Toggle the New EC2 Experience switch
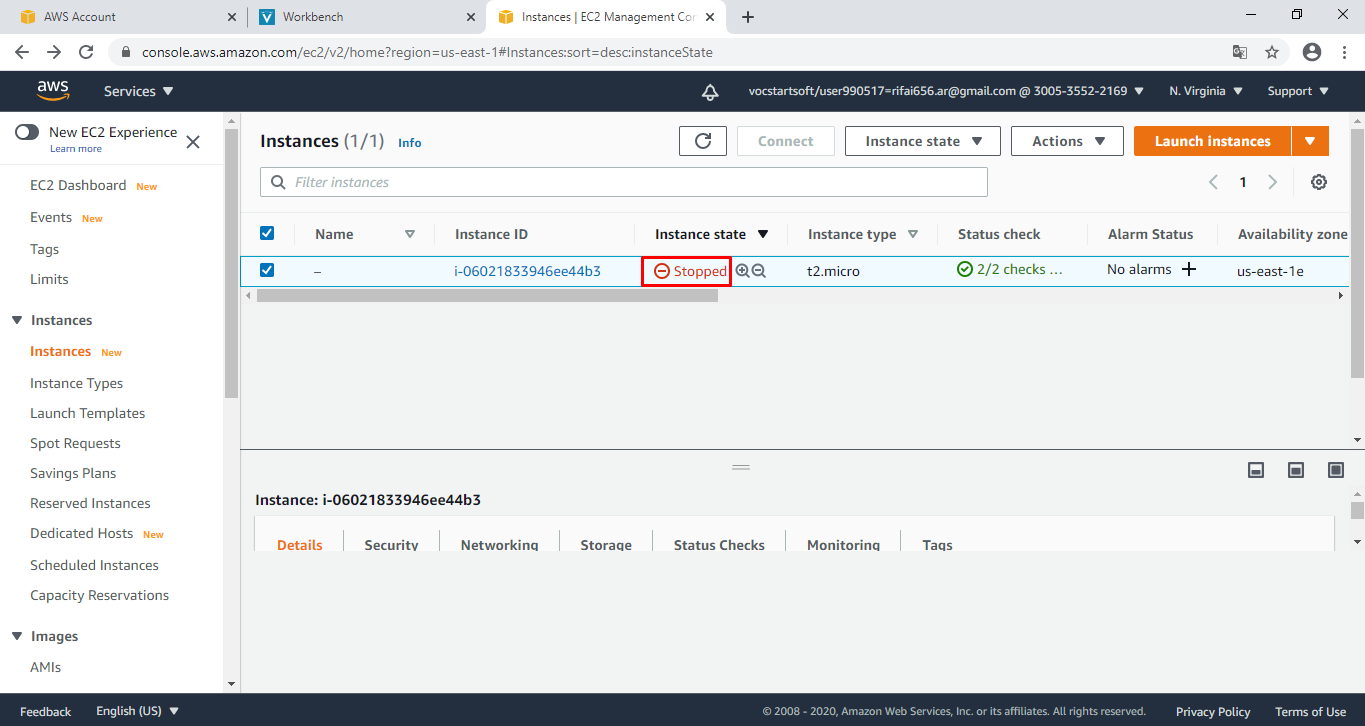The height and width of the screenshot is (726, 1365). [29, 132]
